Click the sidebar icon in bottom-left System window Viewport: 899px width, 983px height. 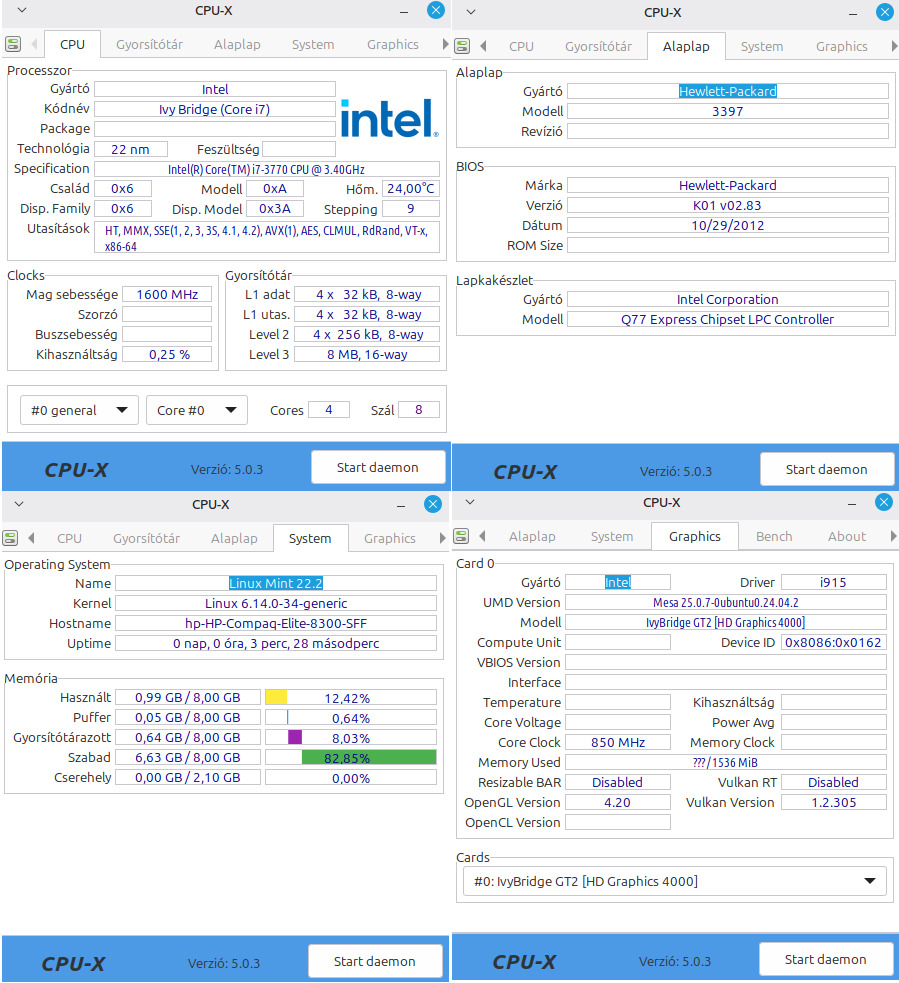(x=10, y=538)
